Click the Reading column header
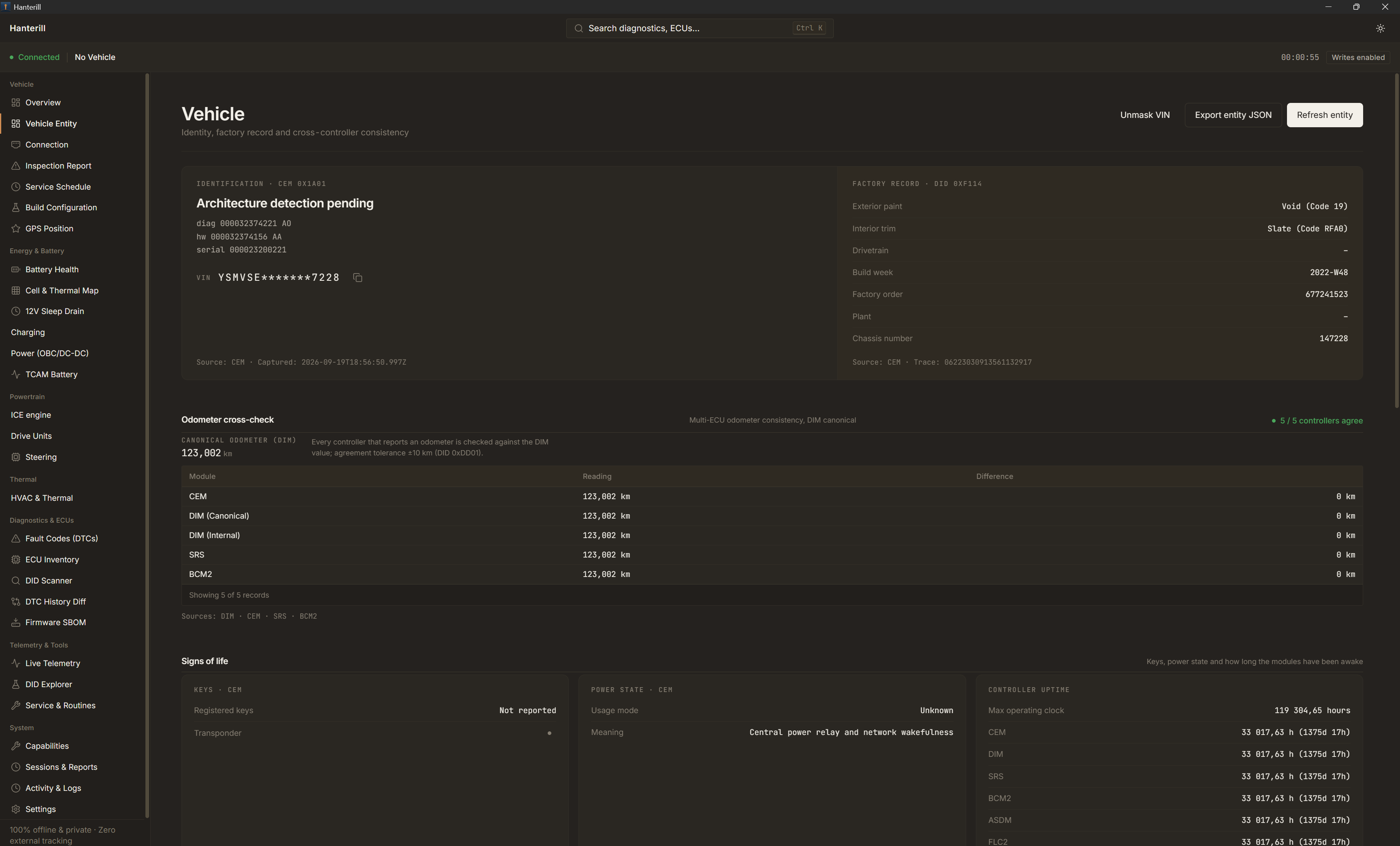Viewport: 1400px width, 846px height. point(597,477)
